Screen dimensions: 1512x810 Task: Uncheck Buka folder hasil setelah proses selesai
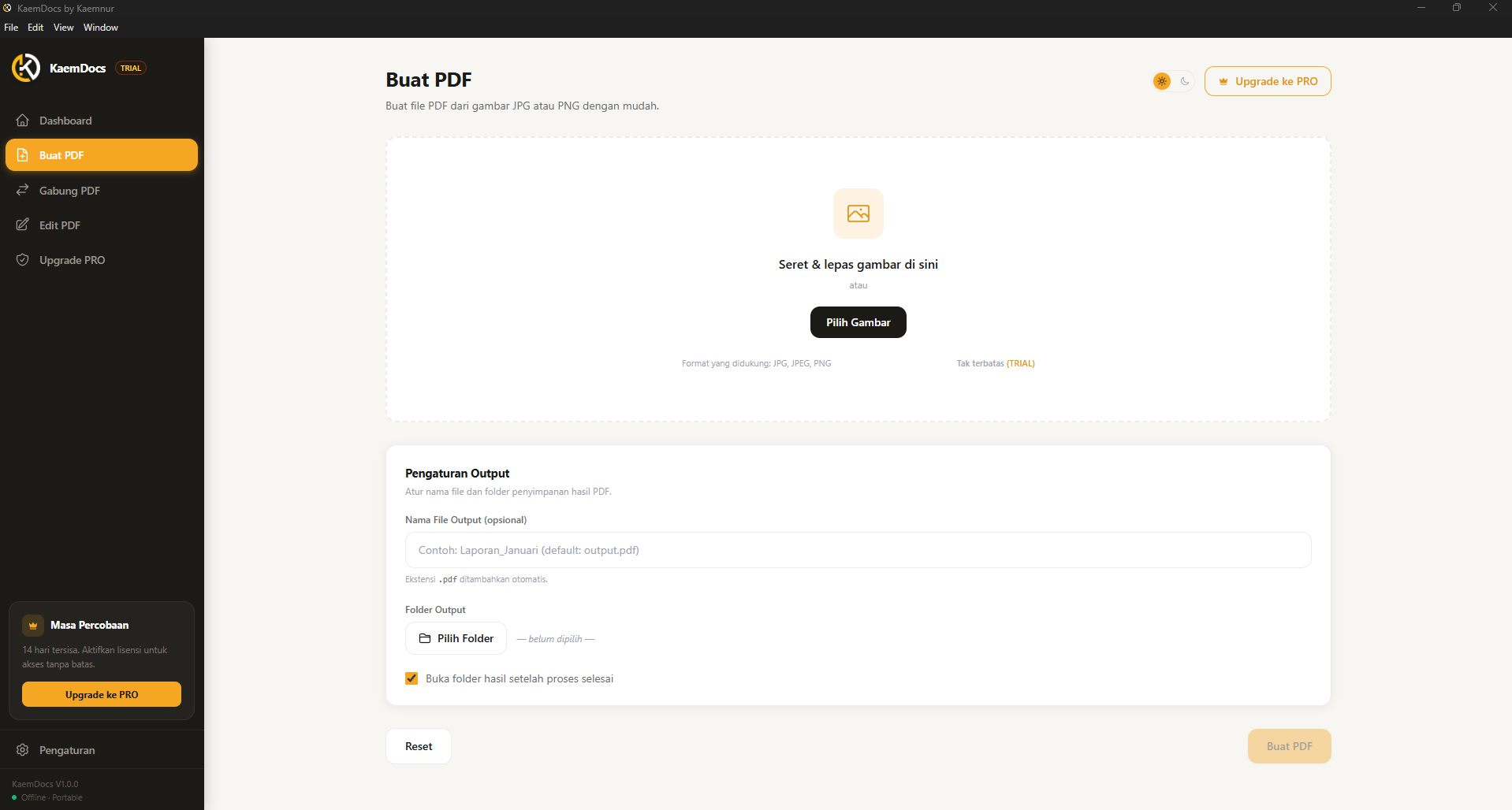point(412,678)
